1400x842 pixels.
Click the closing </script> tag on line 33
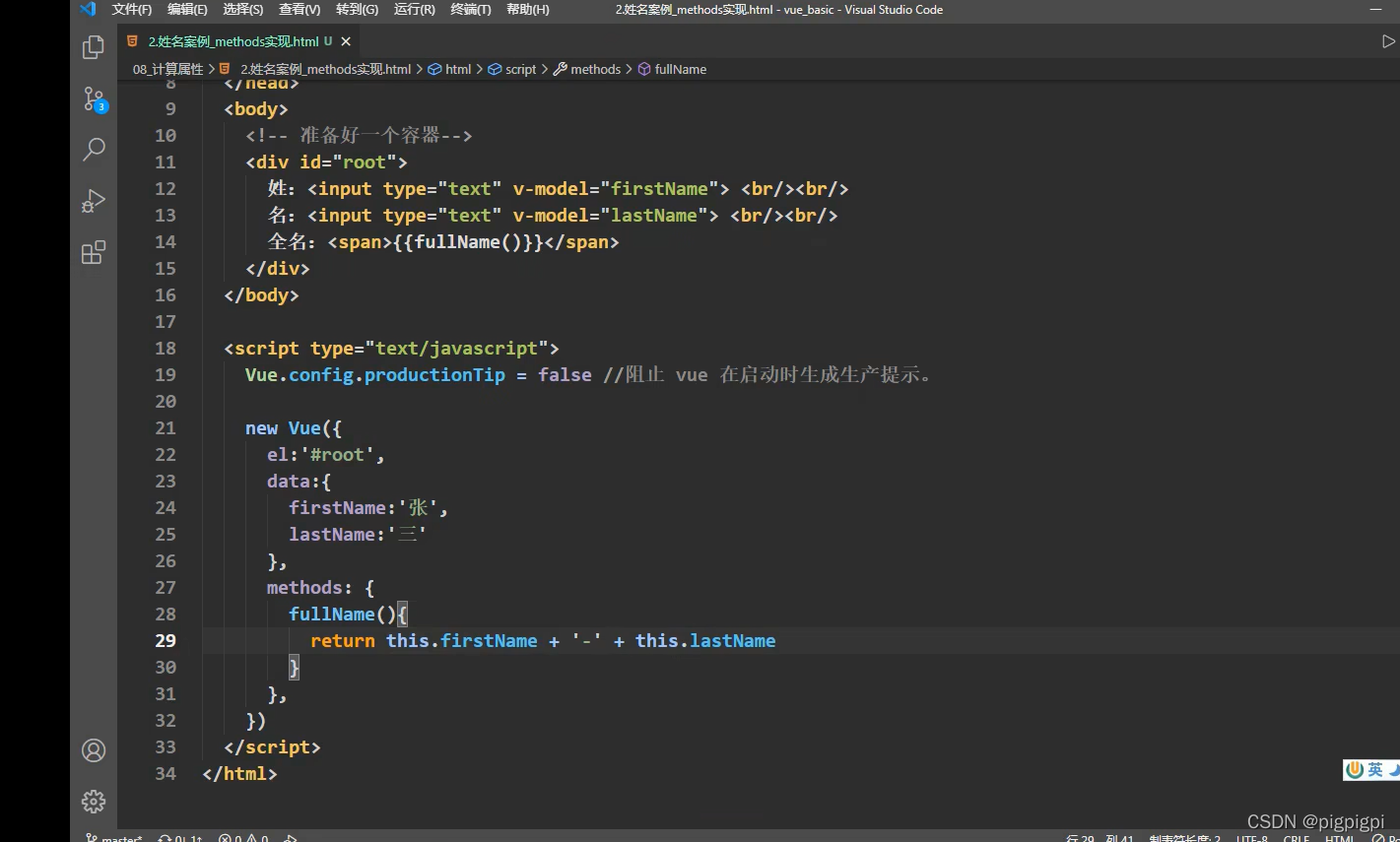(272, 746)
